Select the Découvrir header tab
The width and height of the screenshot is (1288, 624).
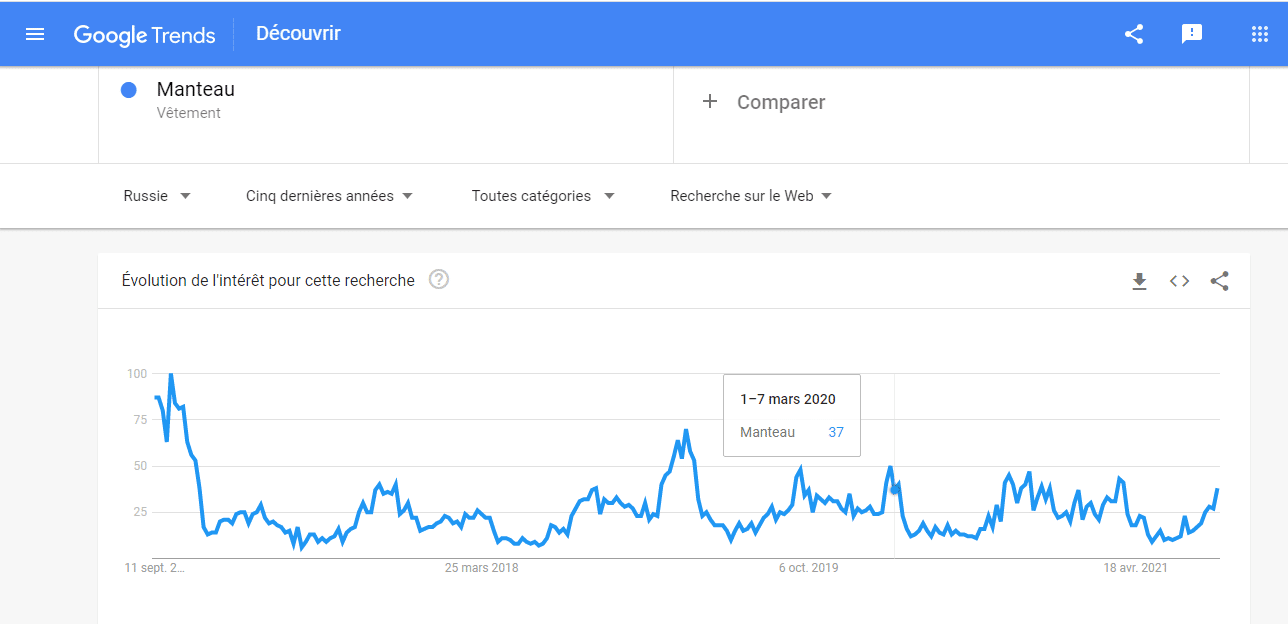(x=298, y=34)
